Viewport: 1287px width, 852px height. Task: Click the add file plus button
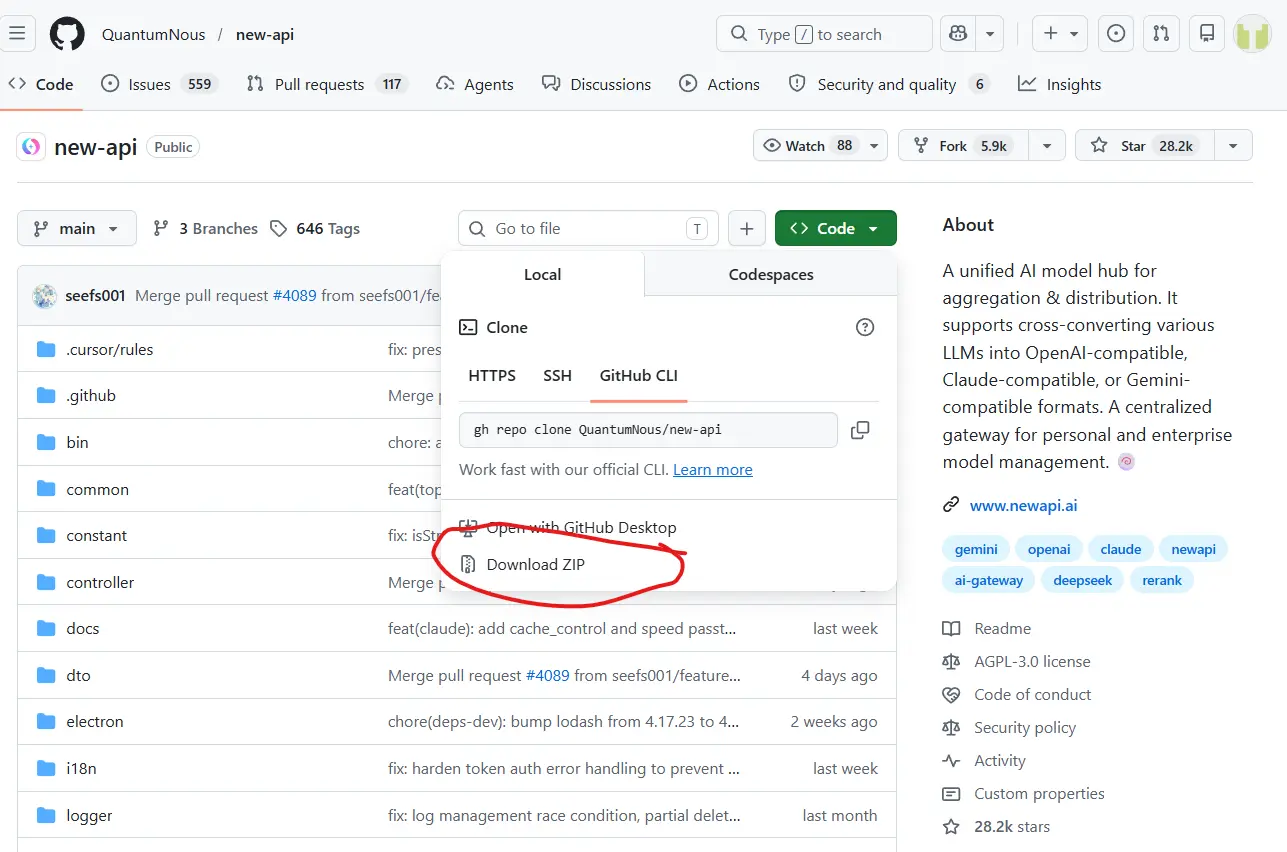click(746, 228)
